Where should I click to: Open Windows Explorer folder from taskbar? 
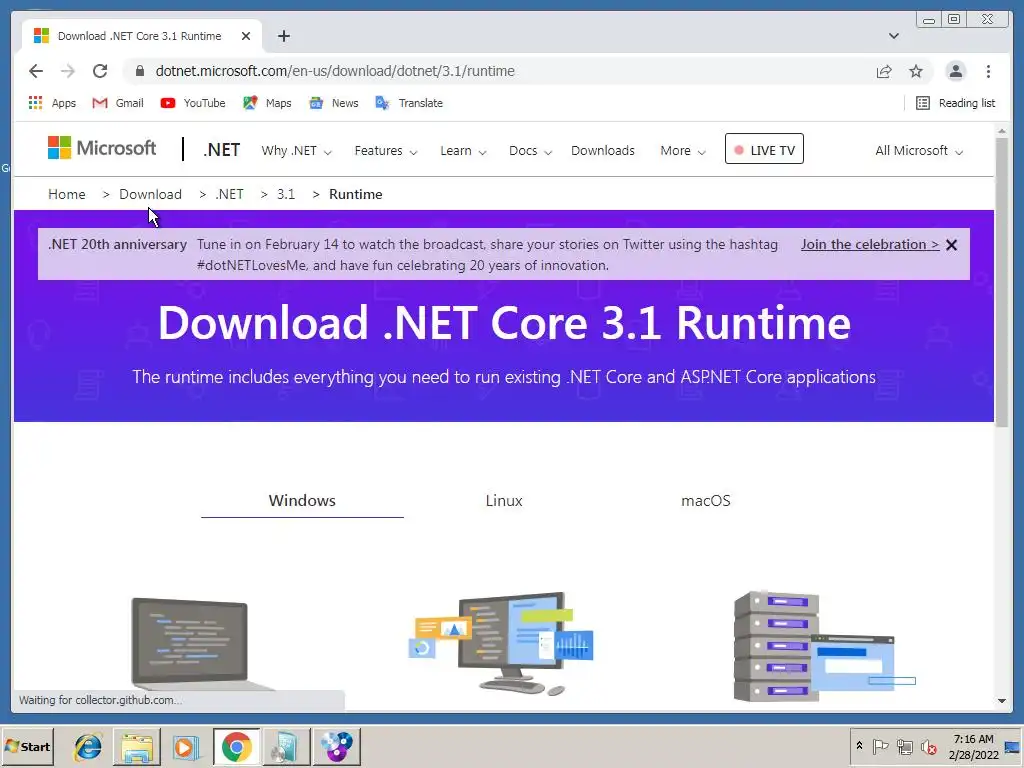click(136, 746)
